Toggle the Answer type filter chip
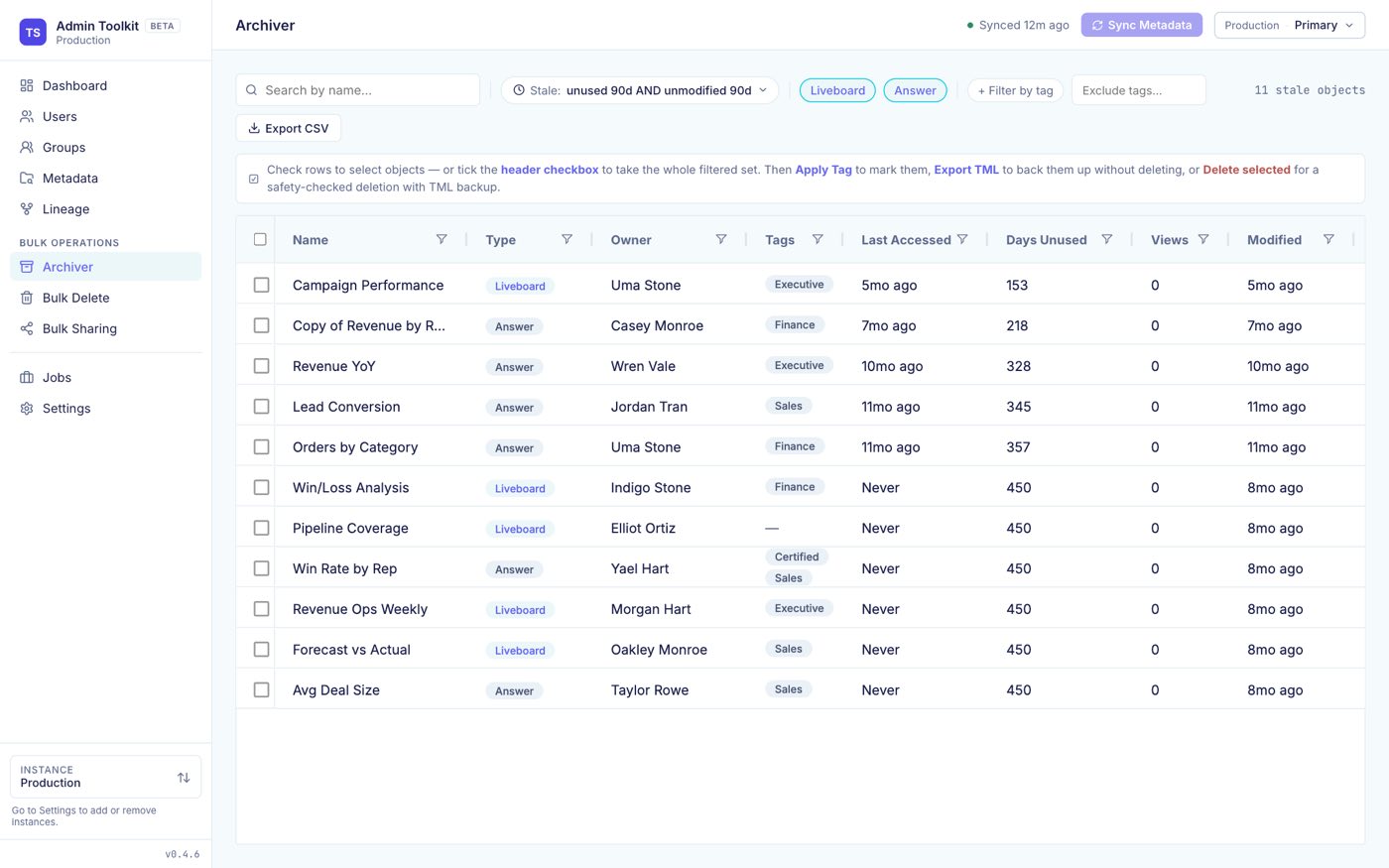Screen dimensions: 1389x868 (915, 90)
